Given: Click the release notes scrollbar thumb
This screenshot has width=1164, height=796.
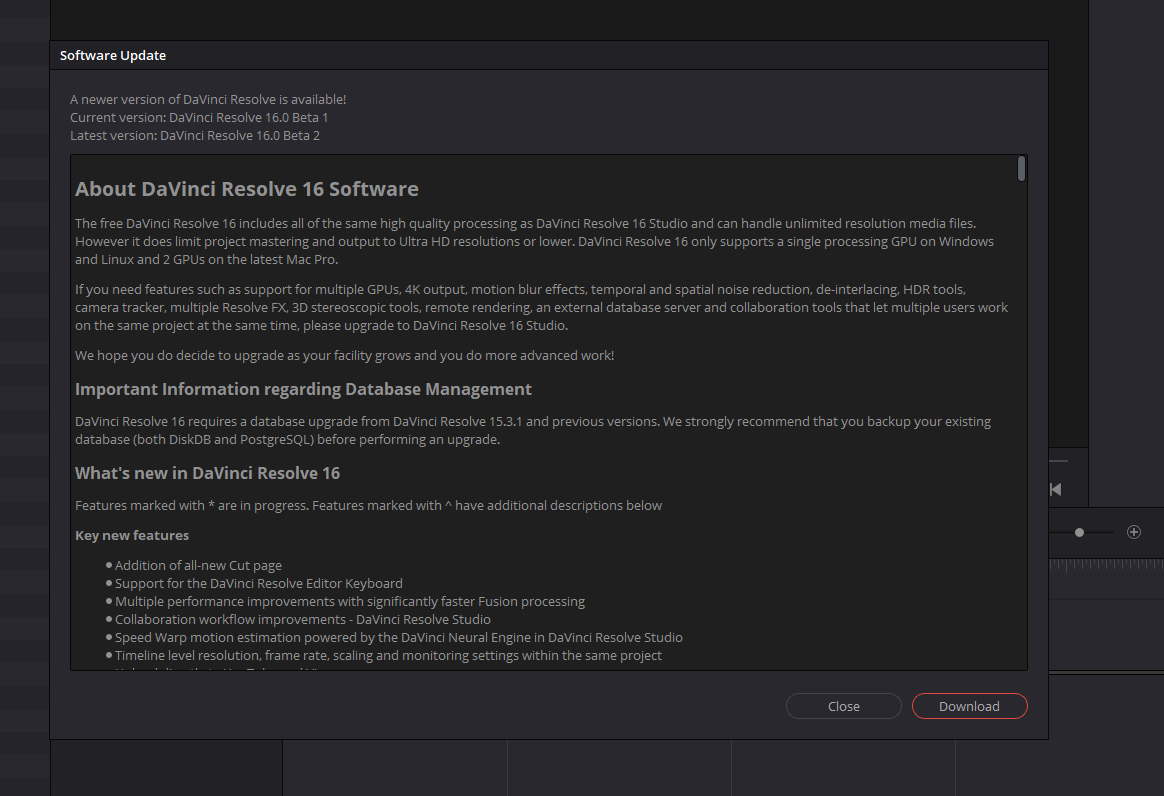Looking at the screenshot, I should point(1021,169).
